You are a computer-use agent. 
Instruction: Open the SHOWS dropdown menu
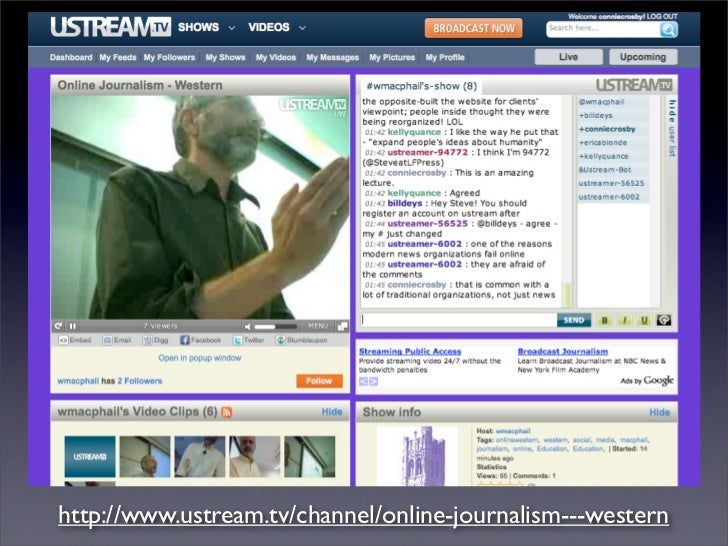click(x=206, y=27)
